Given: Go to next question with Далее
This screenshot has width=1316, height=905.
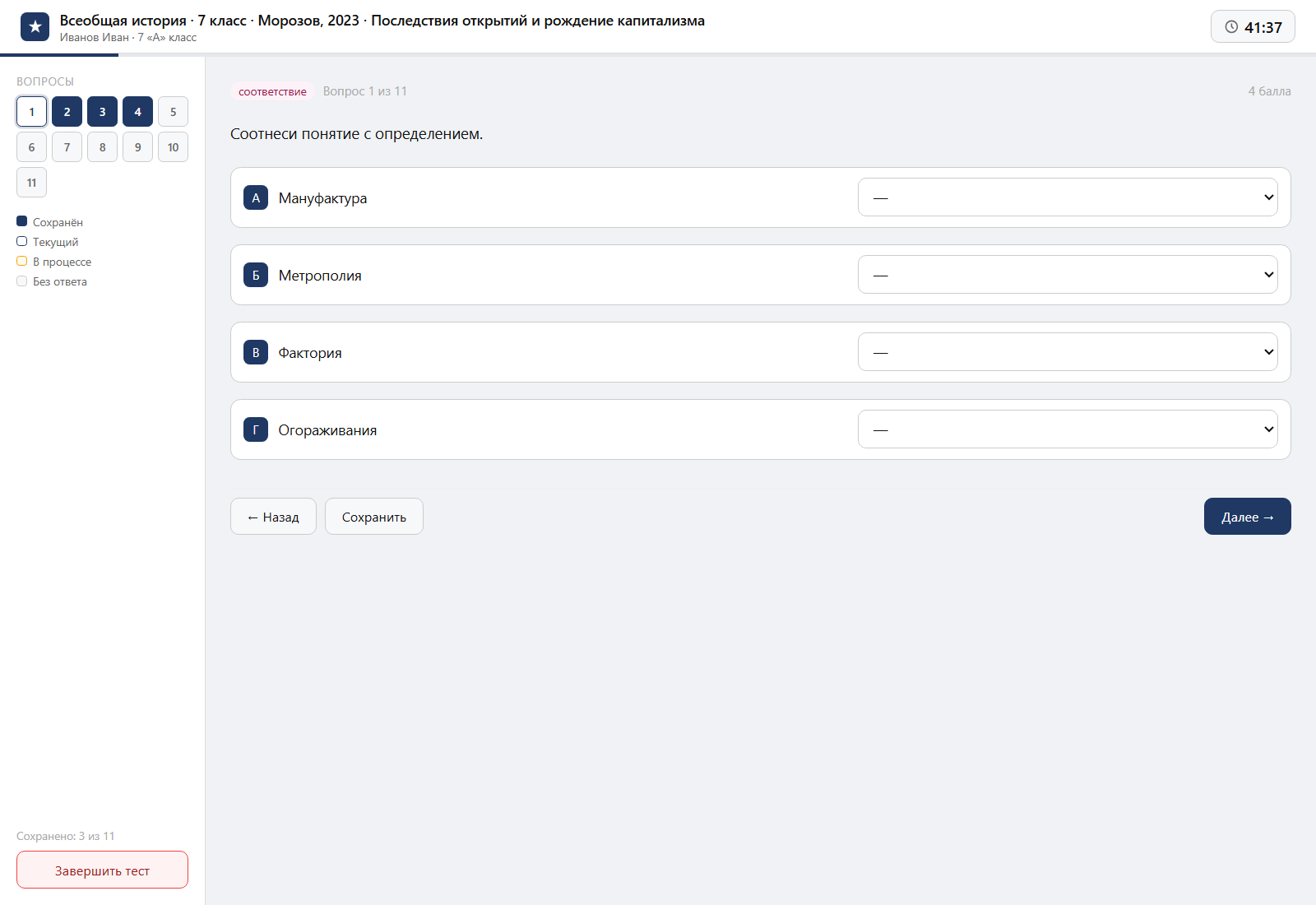Looking at the screenshot, I should [x=1248, y=517].
